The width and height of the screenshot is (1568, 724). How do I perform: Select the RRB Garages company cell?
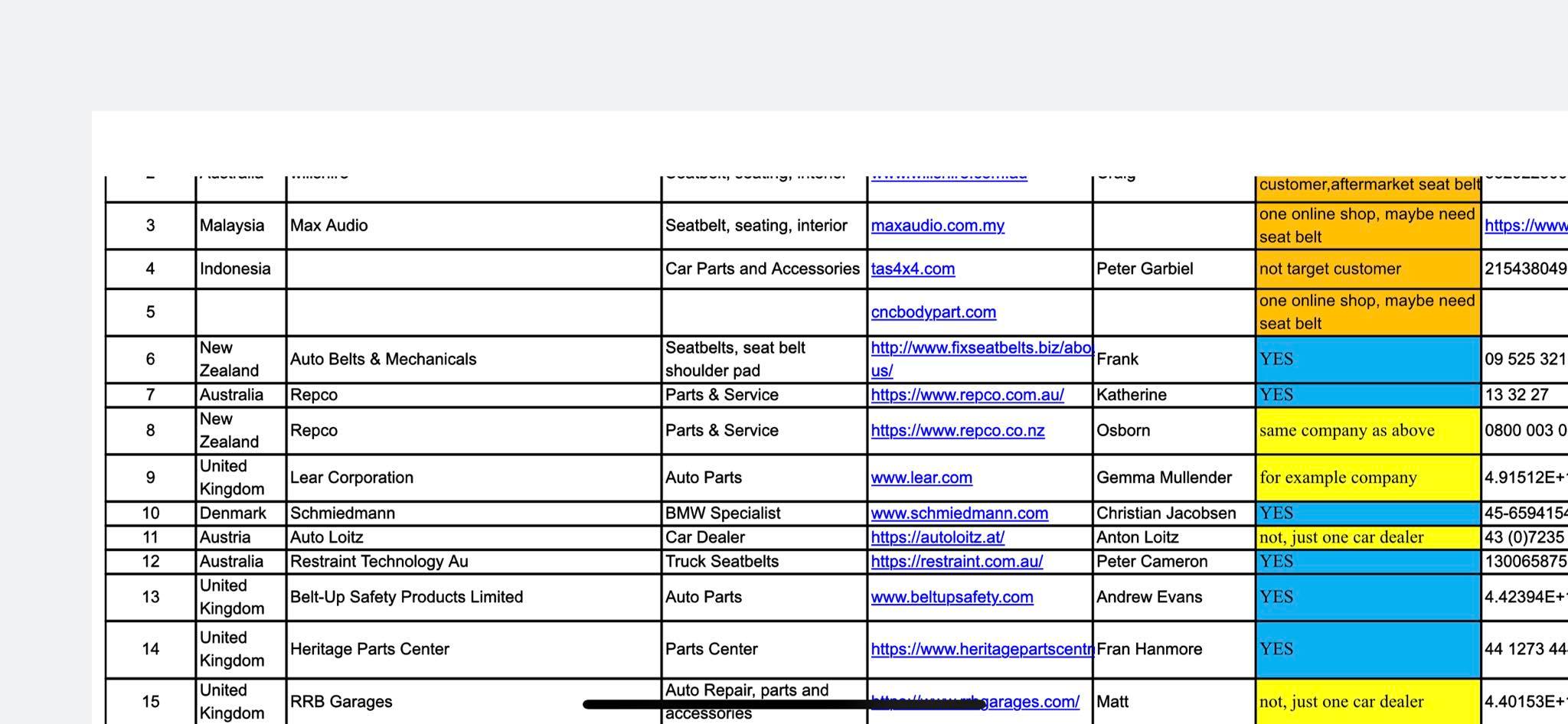point(474,702)
